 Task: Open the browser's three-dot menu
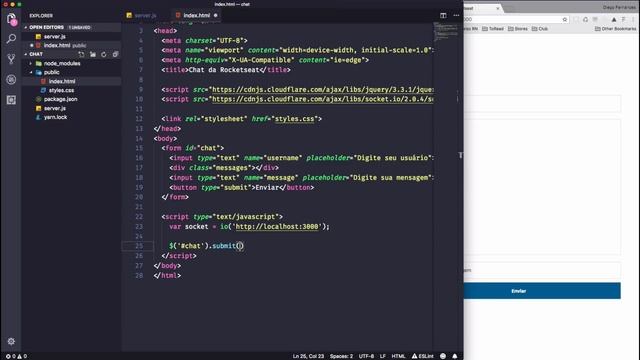coord(633,19)
